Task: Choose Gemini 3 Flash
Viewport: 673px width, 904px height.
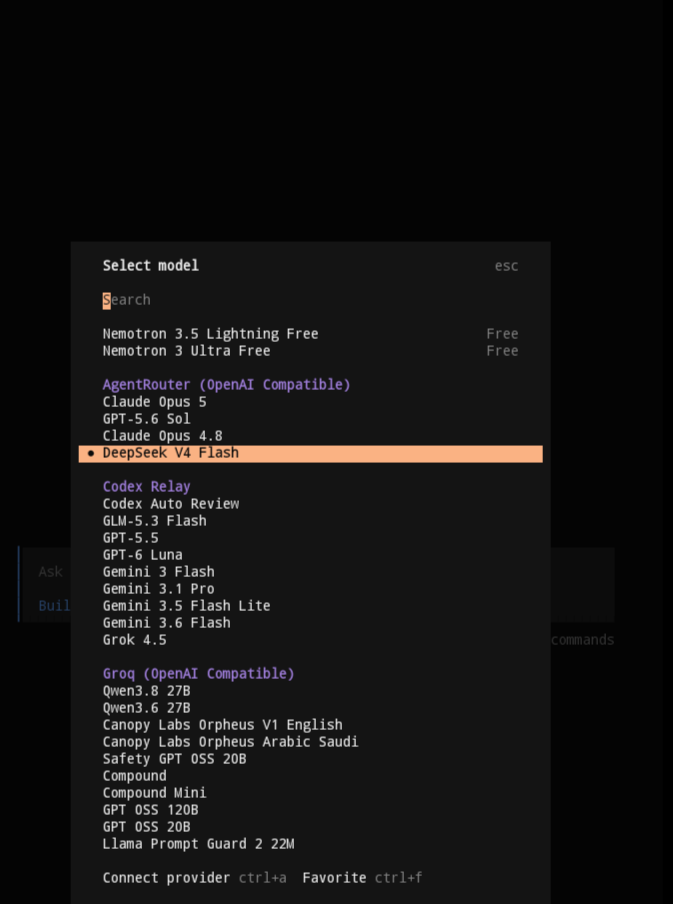Action: coord(310,572)
